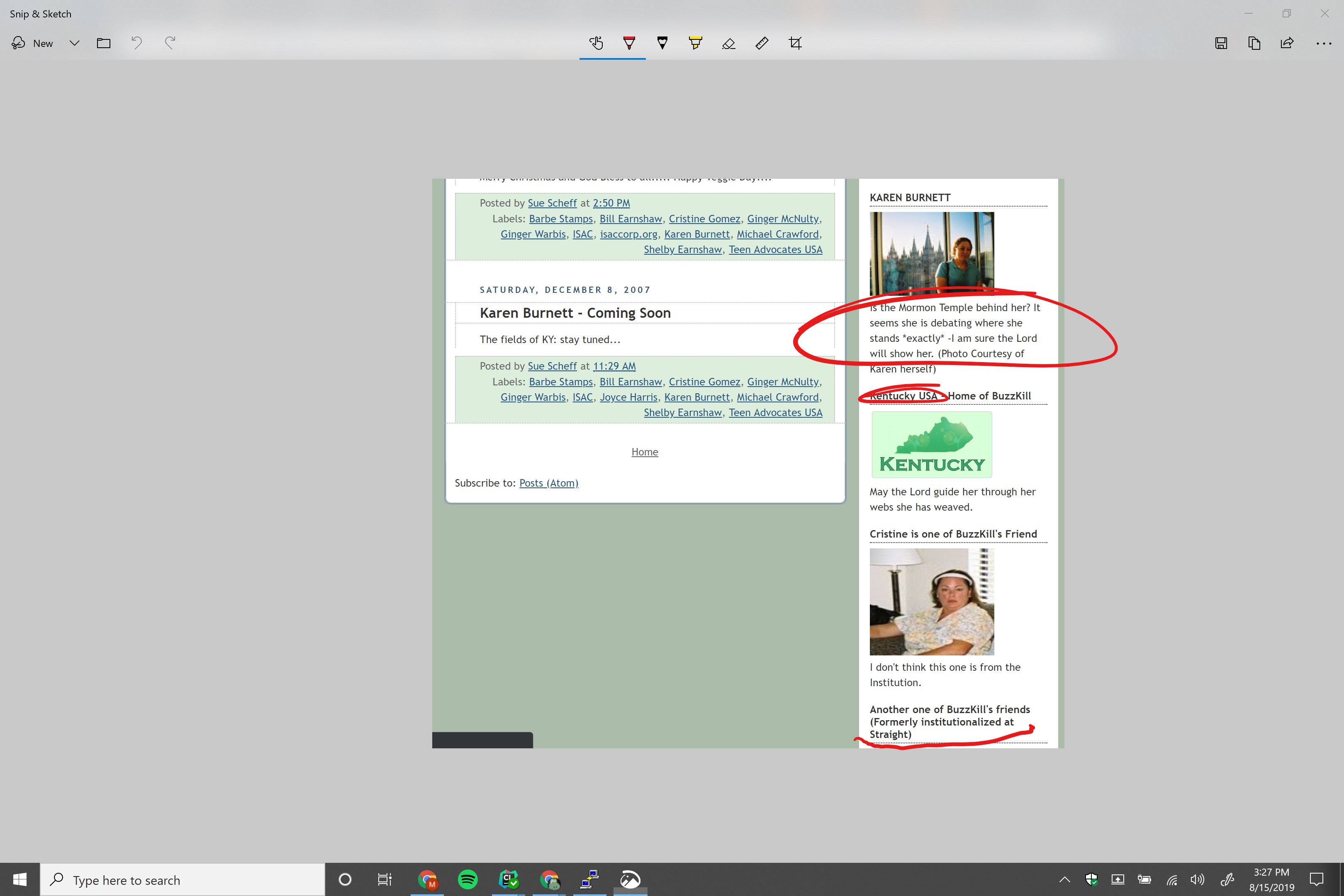Open the volume control
This screenshot has width=1344, height=896.
coord(1197,879)
